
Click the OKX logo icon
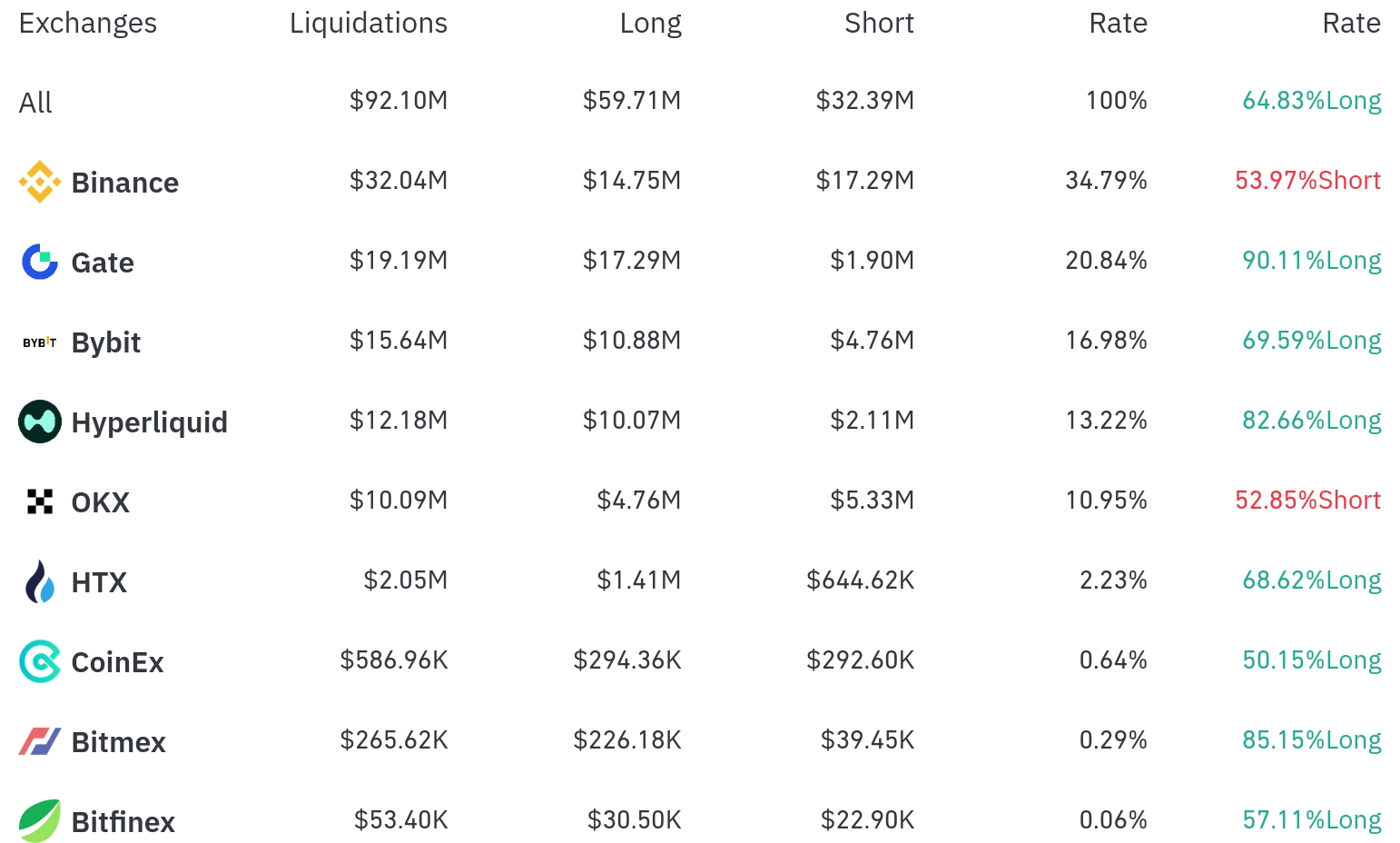[40, 501]
